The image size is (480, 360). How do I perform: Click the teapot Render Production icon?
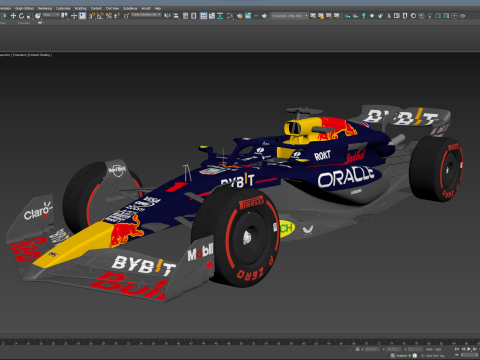point(265,16)
